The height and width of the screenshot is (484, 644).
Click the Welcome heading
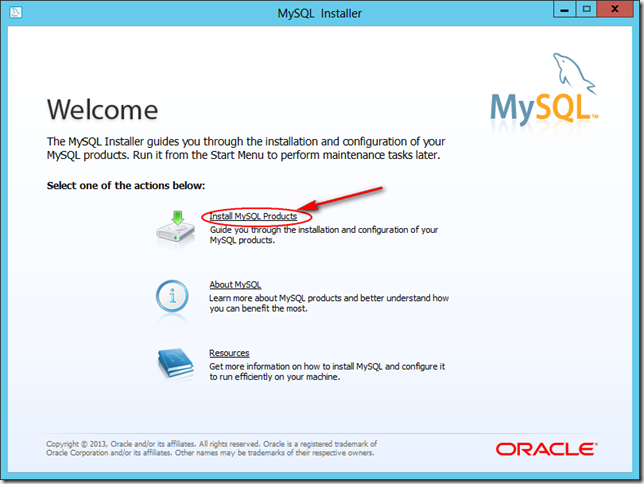102,110
